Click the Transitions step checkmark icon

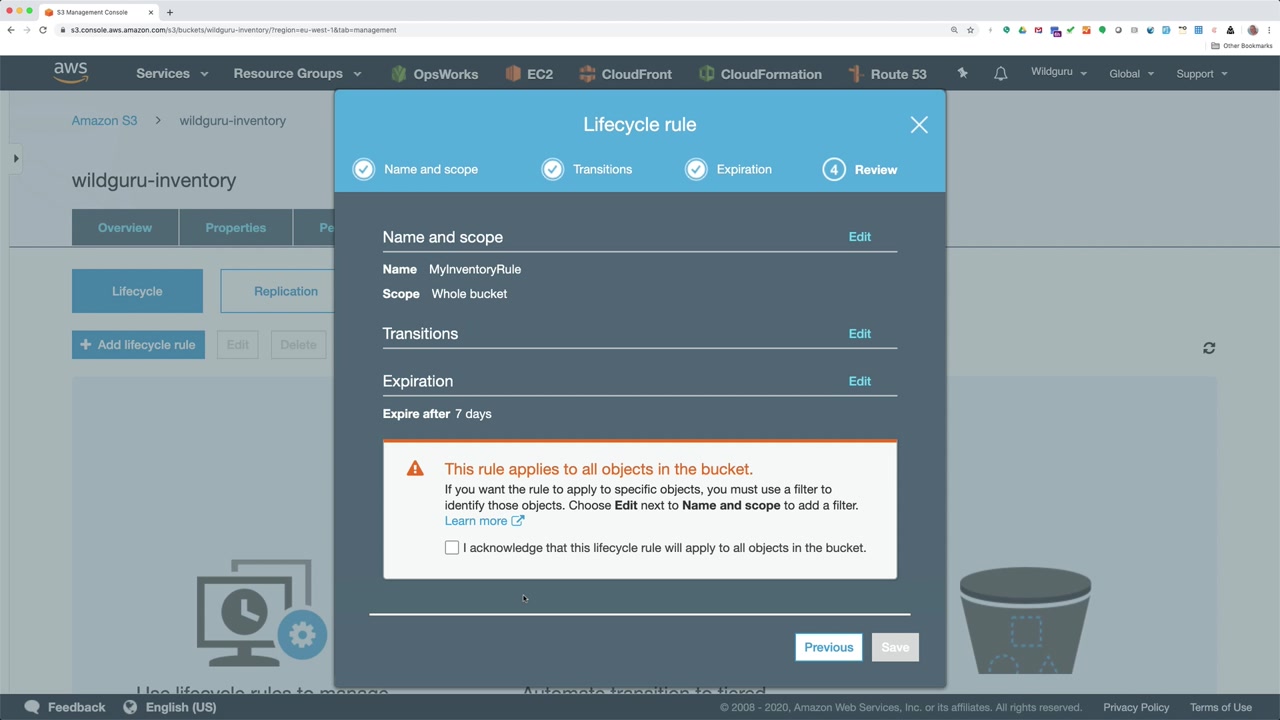(x=553, y=169)
